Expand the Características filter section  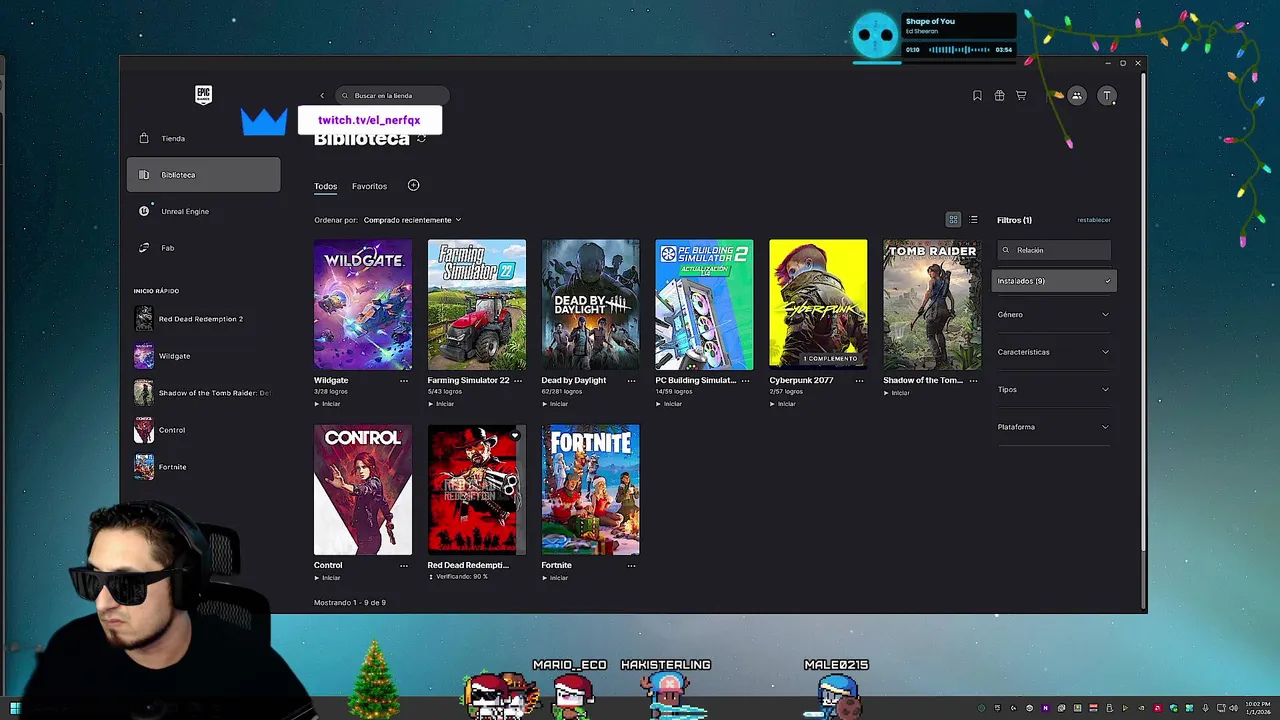pyautogui.click(x=1054, y=352)
